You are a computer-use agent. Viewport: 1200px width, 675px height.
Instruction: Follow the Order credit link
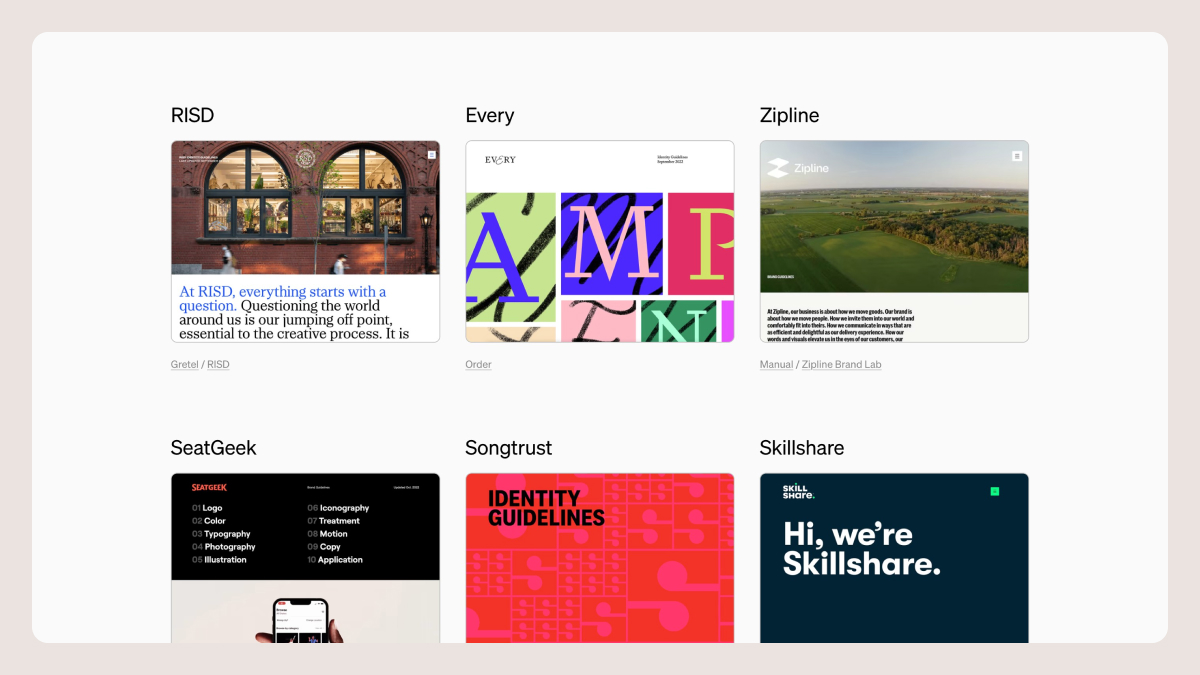[x=478, y=365]
